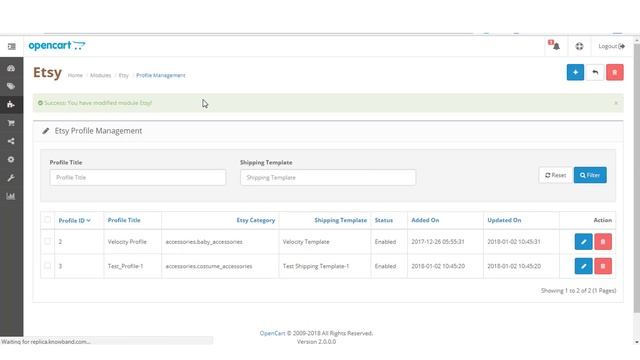Click the Etsy Profile Management panel heading
This screenshot has height=360, width=640.
click(x=98, y=131)
